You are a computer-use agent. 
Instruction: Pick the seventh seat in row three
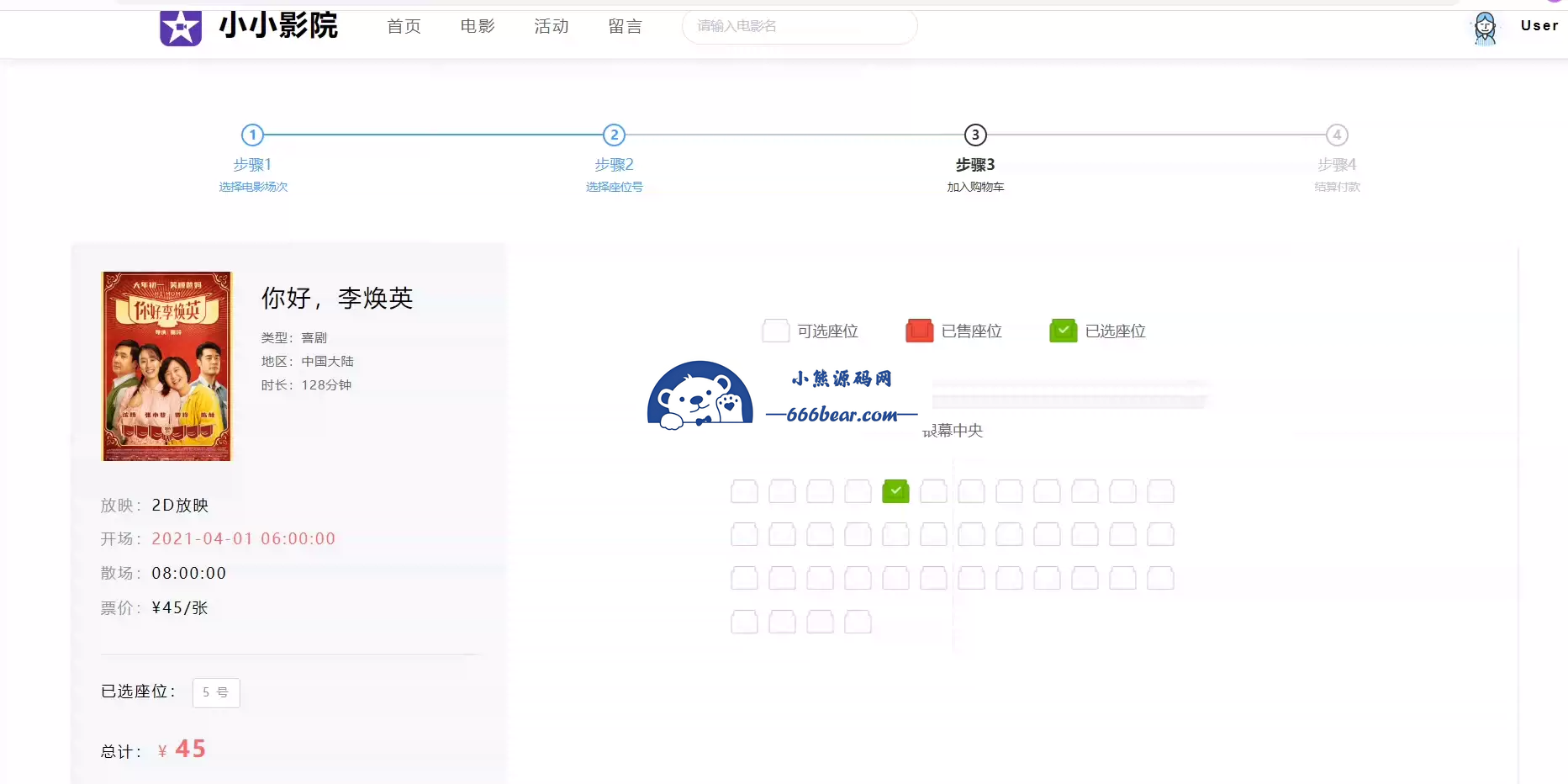tap(971, 578)
